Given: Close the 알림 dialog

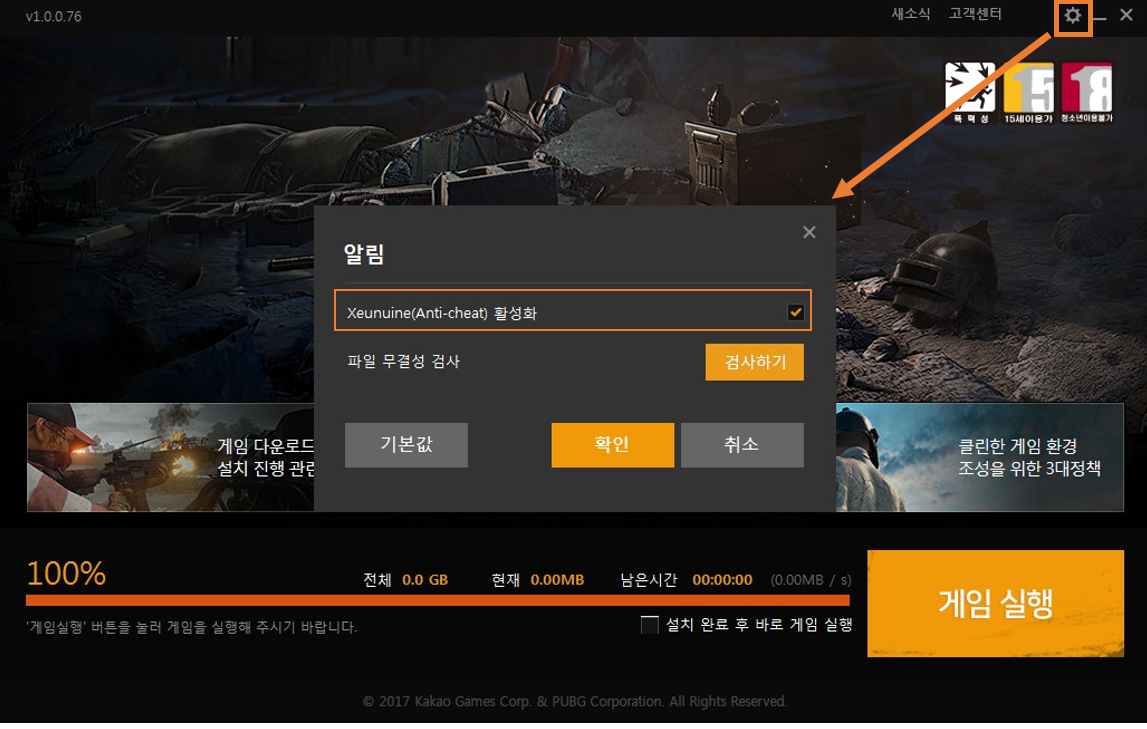Looking at the screenshot, I should tap(809, 233).
